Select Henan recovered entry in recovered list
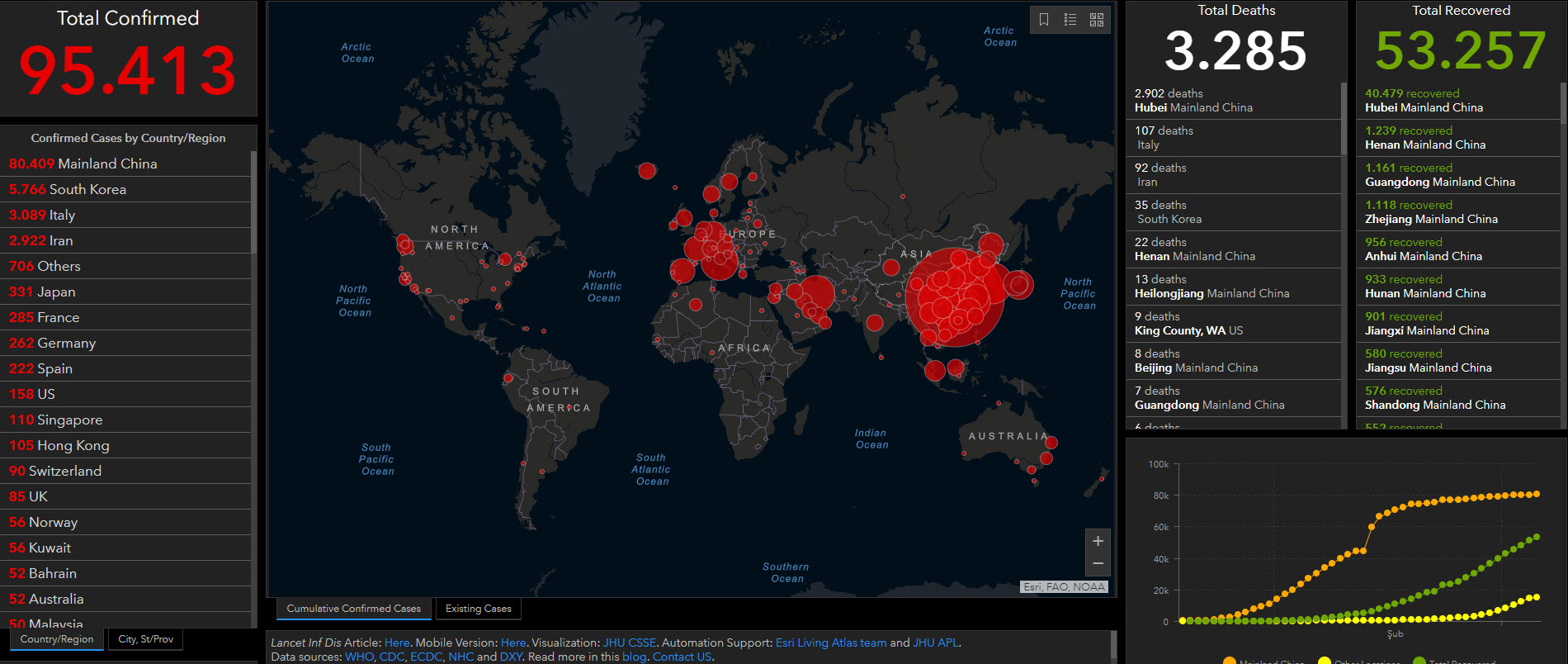 (1424, 138)
